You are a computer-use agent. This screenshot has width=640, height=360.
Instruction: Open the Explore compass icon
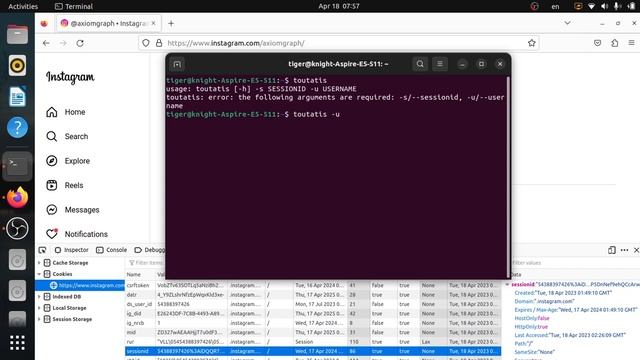click(x=51, y=161)
